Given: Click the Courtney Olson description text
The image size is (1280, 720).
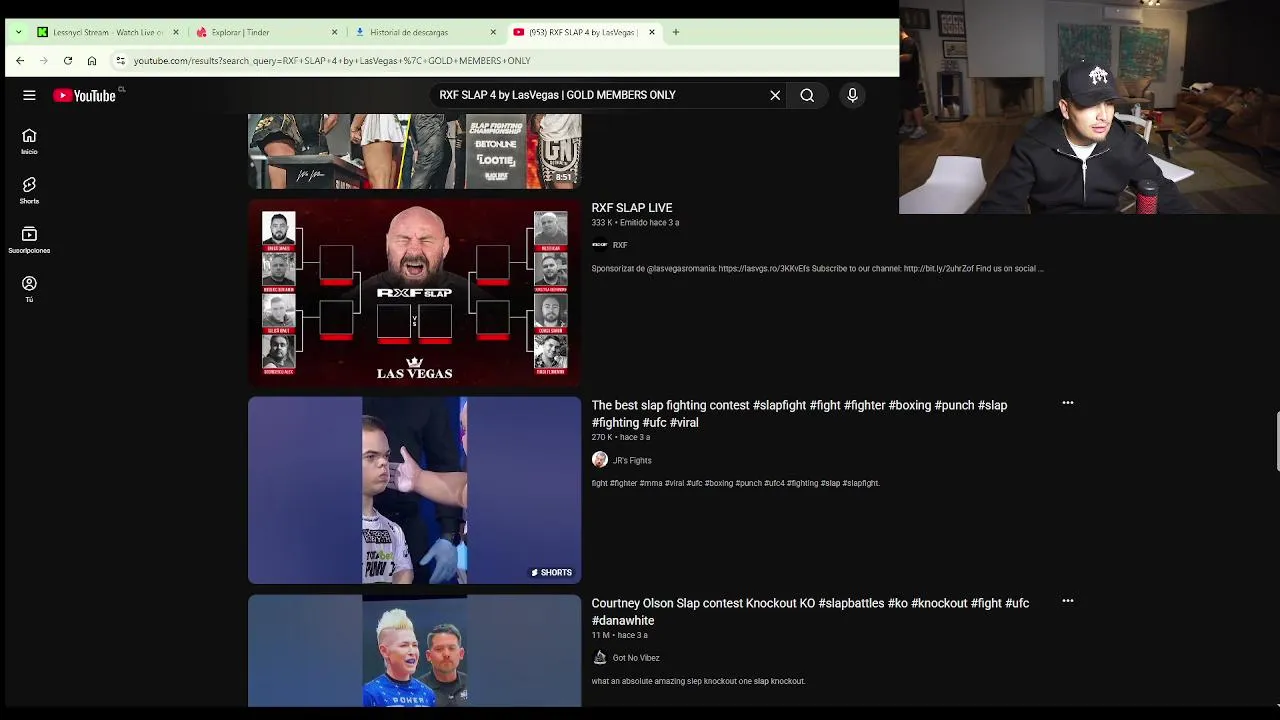Looking at the screenshot, I should tap(698, 682).
